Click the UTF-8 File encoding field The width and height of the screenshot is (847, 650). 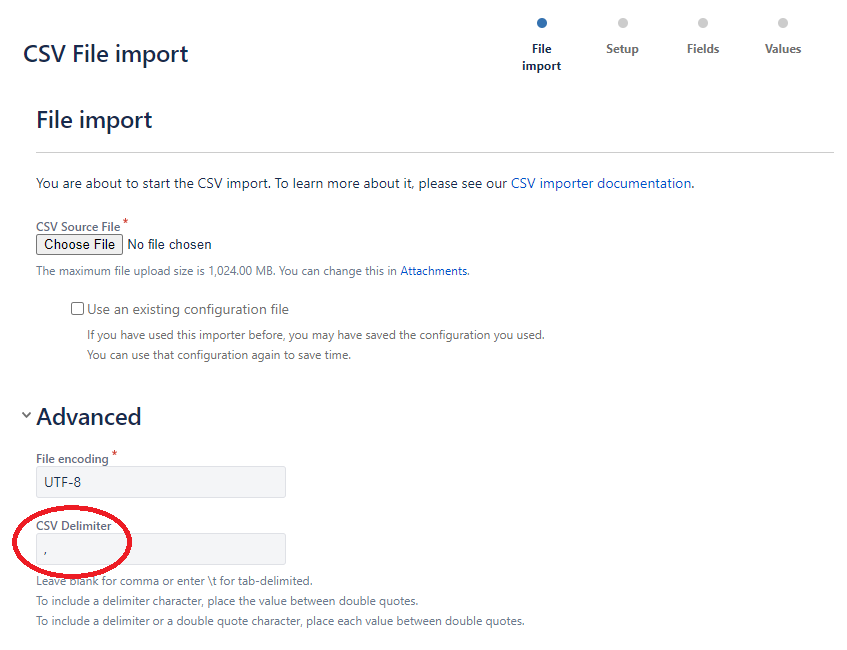point(160,481)
